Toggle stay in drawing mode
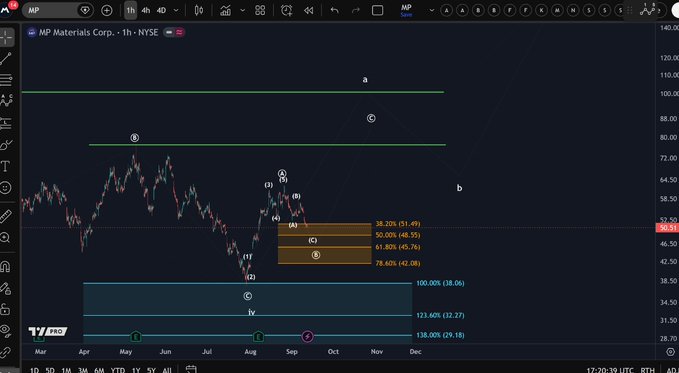Image resolution: width=679 pixels, height=373 pixels. pos(6,288)
